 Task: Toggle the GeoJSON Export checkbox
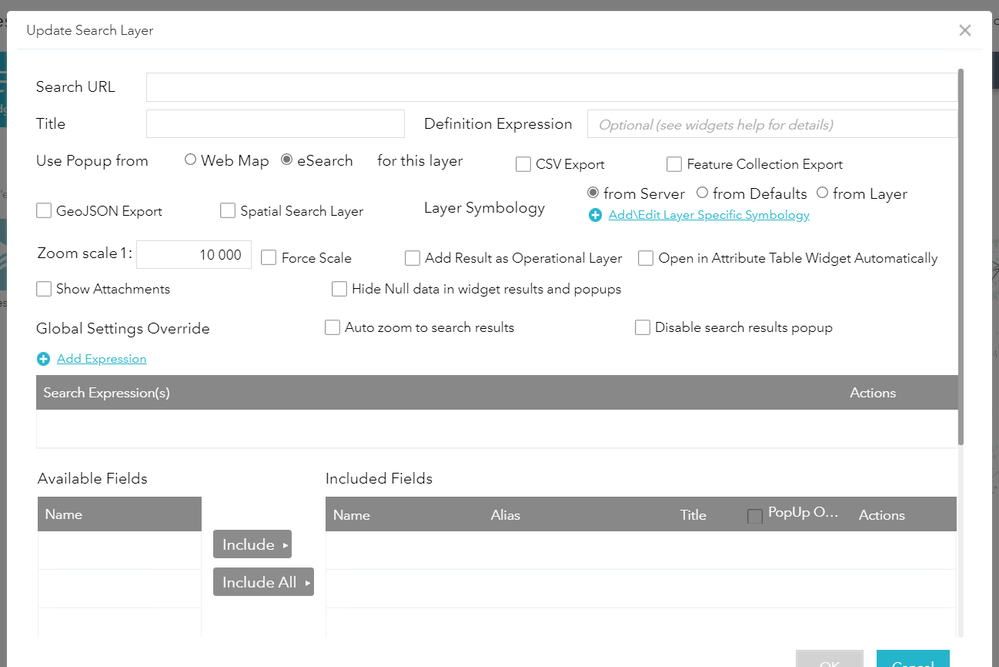point(44,211)
